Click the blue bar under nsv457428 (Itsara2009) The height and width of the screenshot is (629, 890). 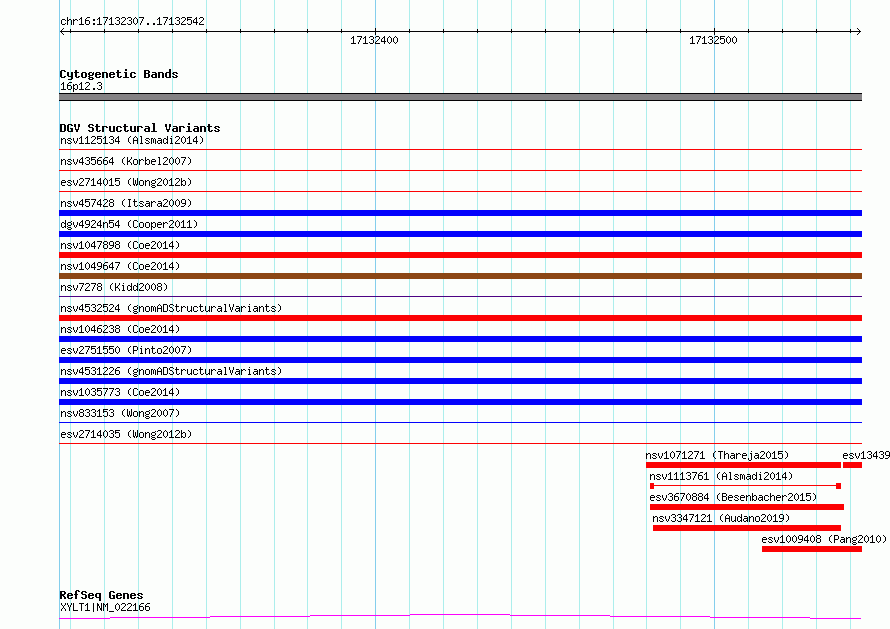coord(460,213)
